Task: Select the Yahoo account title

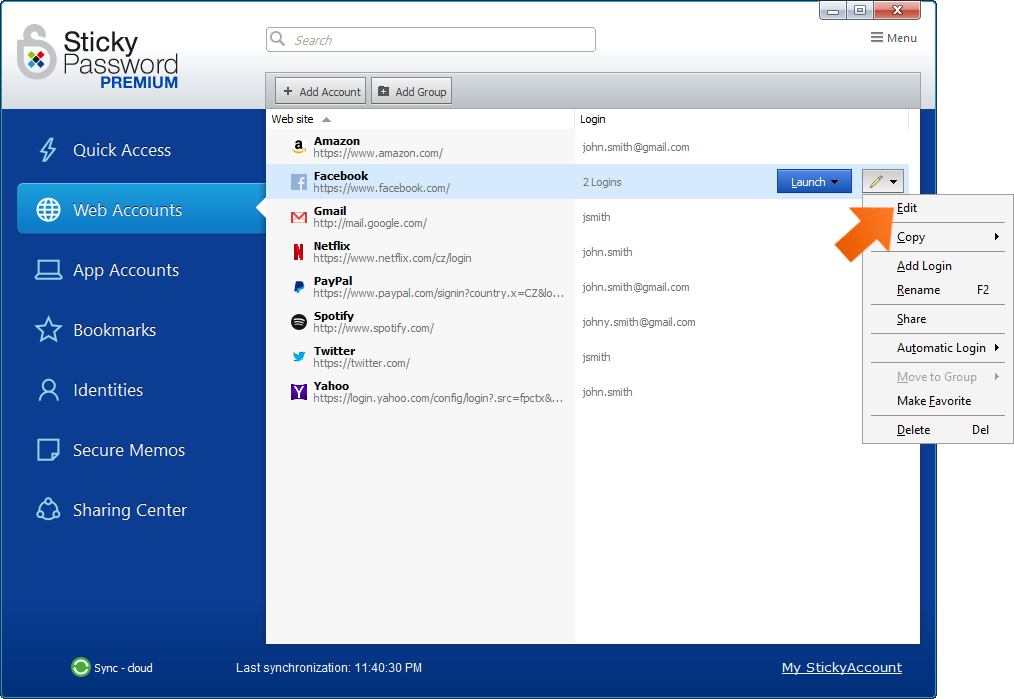Action: pos(331,385)
